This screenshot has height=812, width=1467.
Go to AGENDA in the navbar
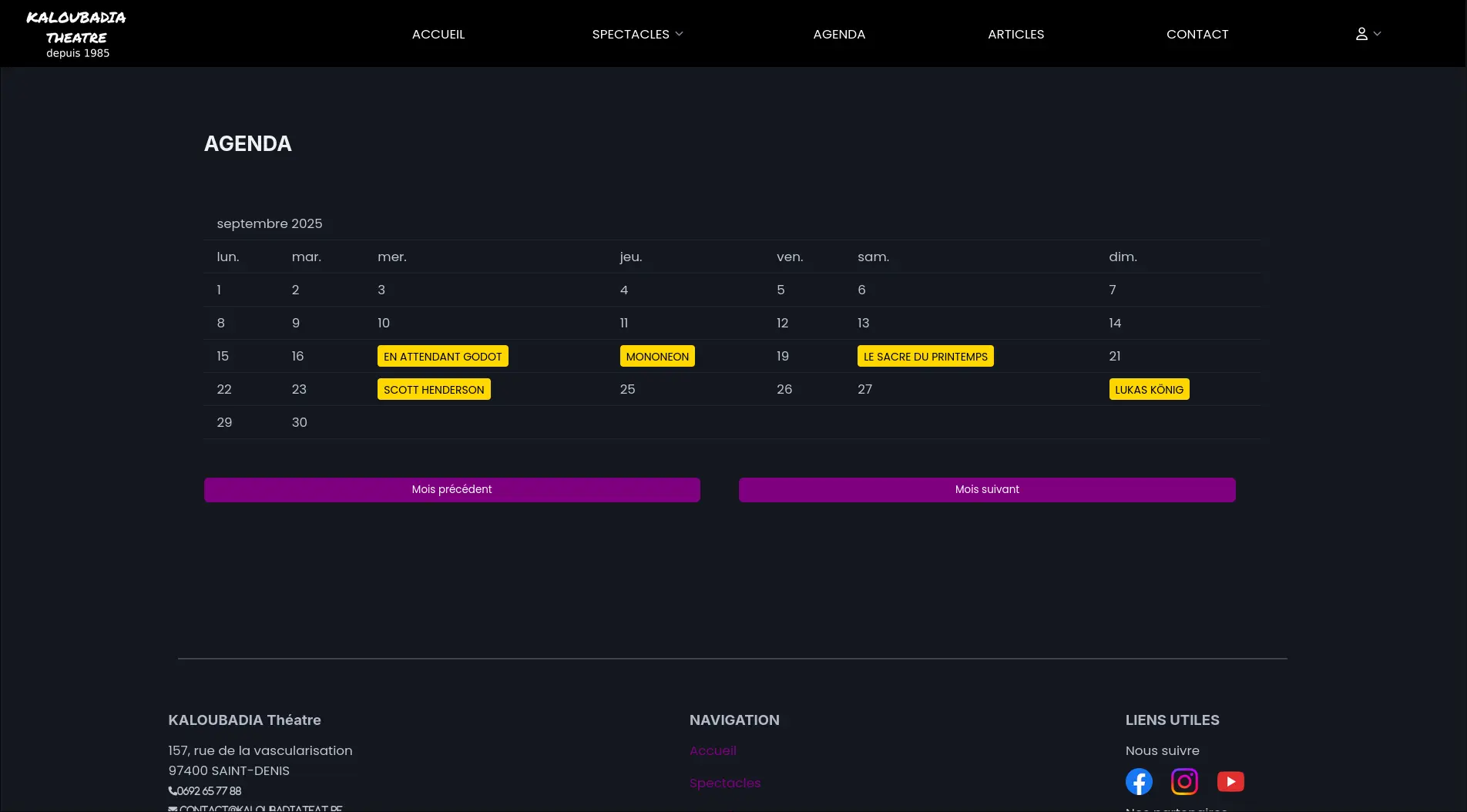point(839,34)
